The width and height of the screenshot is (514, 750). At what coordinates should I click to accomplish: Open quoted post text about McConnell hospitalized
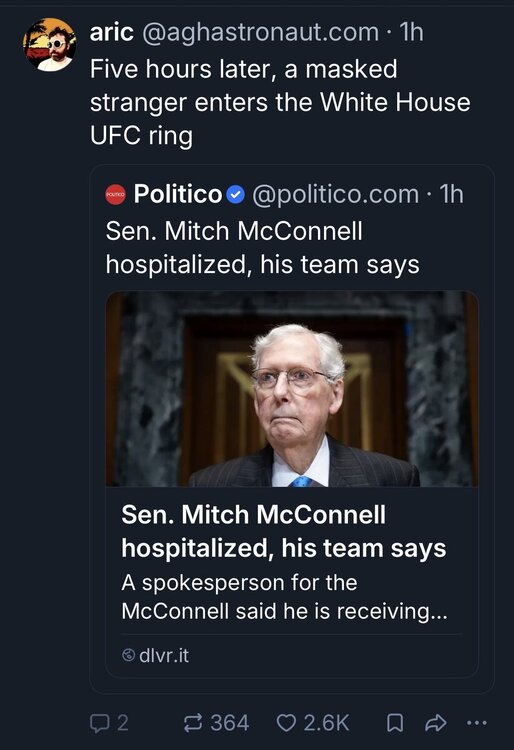[262, 248]
